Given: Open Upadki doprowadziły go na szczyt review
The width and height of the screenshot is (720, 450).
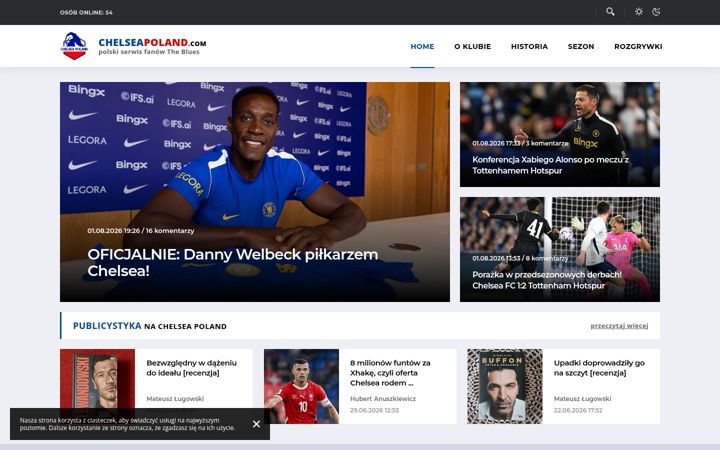Looking at the screenshot, I should click(599, 368).
